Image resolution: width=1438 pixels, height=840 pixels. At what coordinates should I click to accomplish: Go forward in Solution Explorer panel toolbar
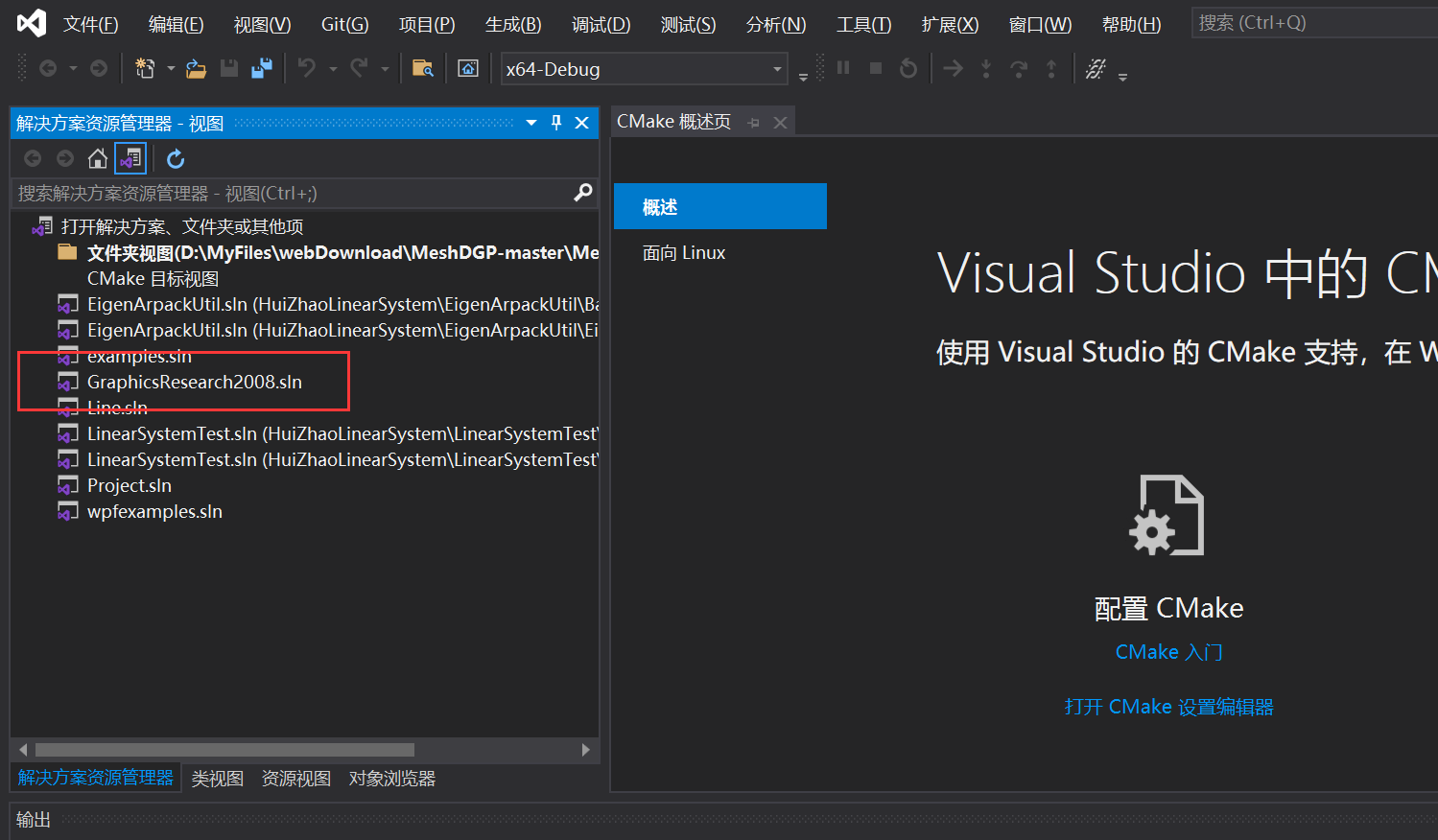65,158
